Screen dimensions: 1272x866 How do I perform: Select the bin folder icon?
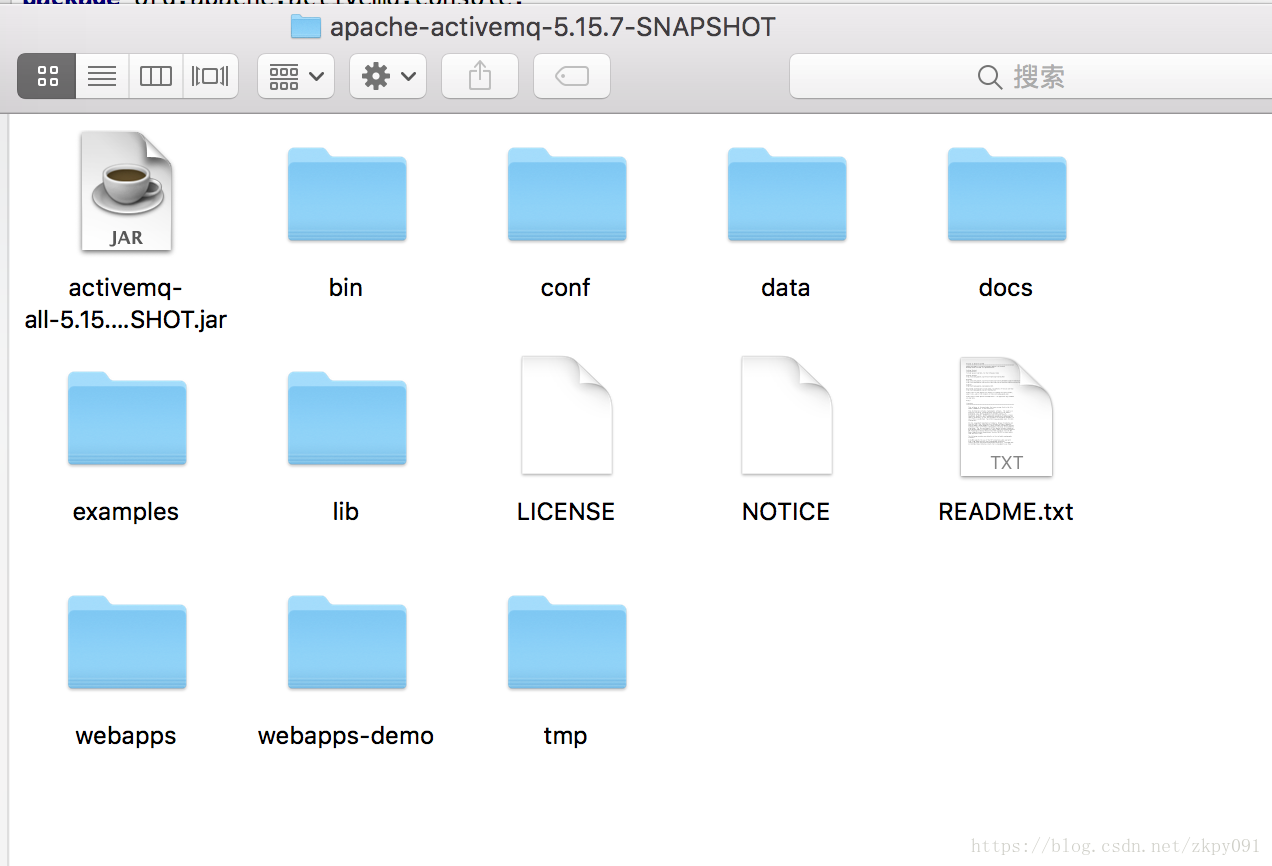346,194
